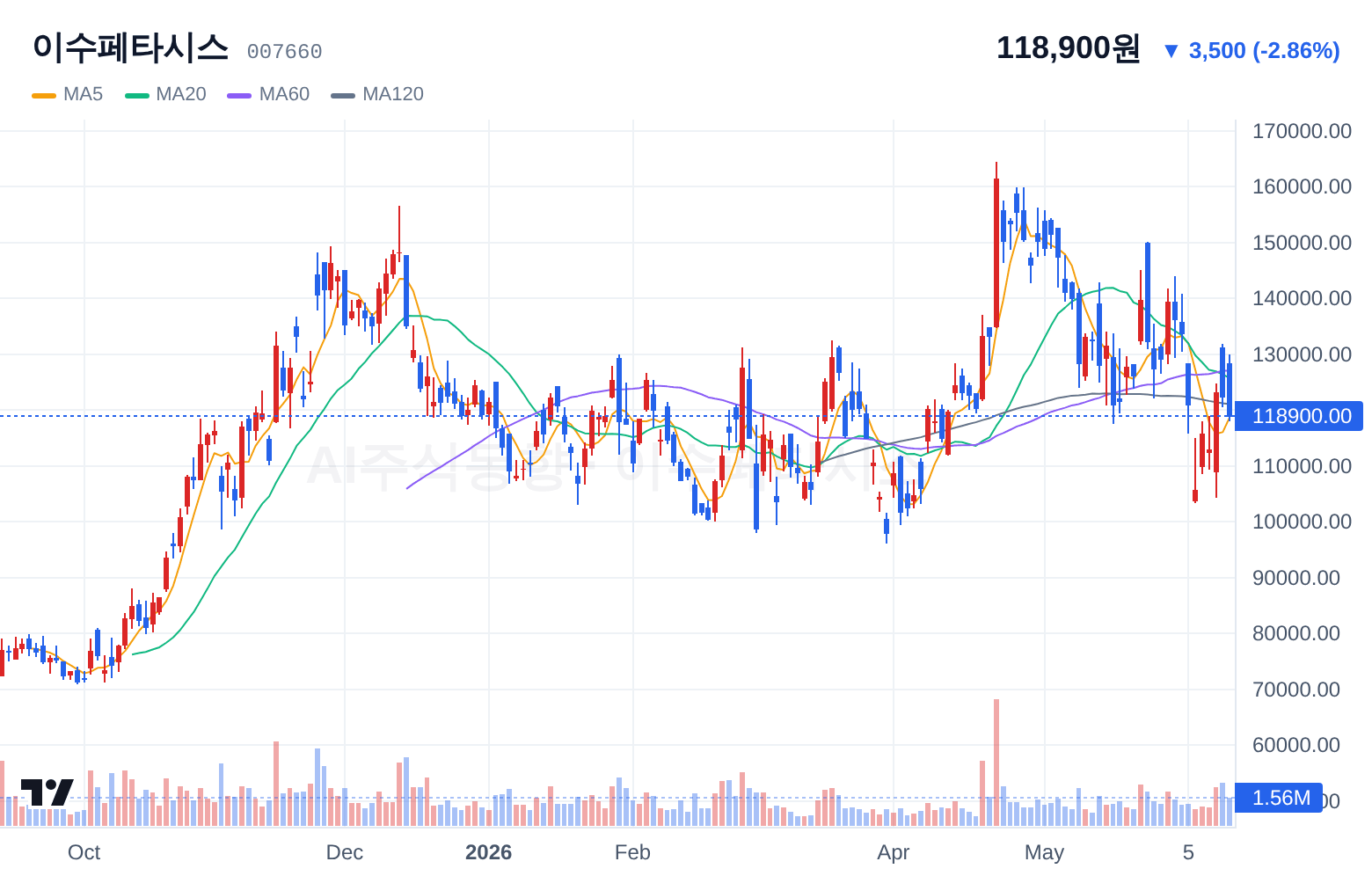Click the Dec label on the time axis

point(345,852)
